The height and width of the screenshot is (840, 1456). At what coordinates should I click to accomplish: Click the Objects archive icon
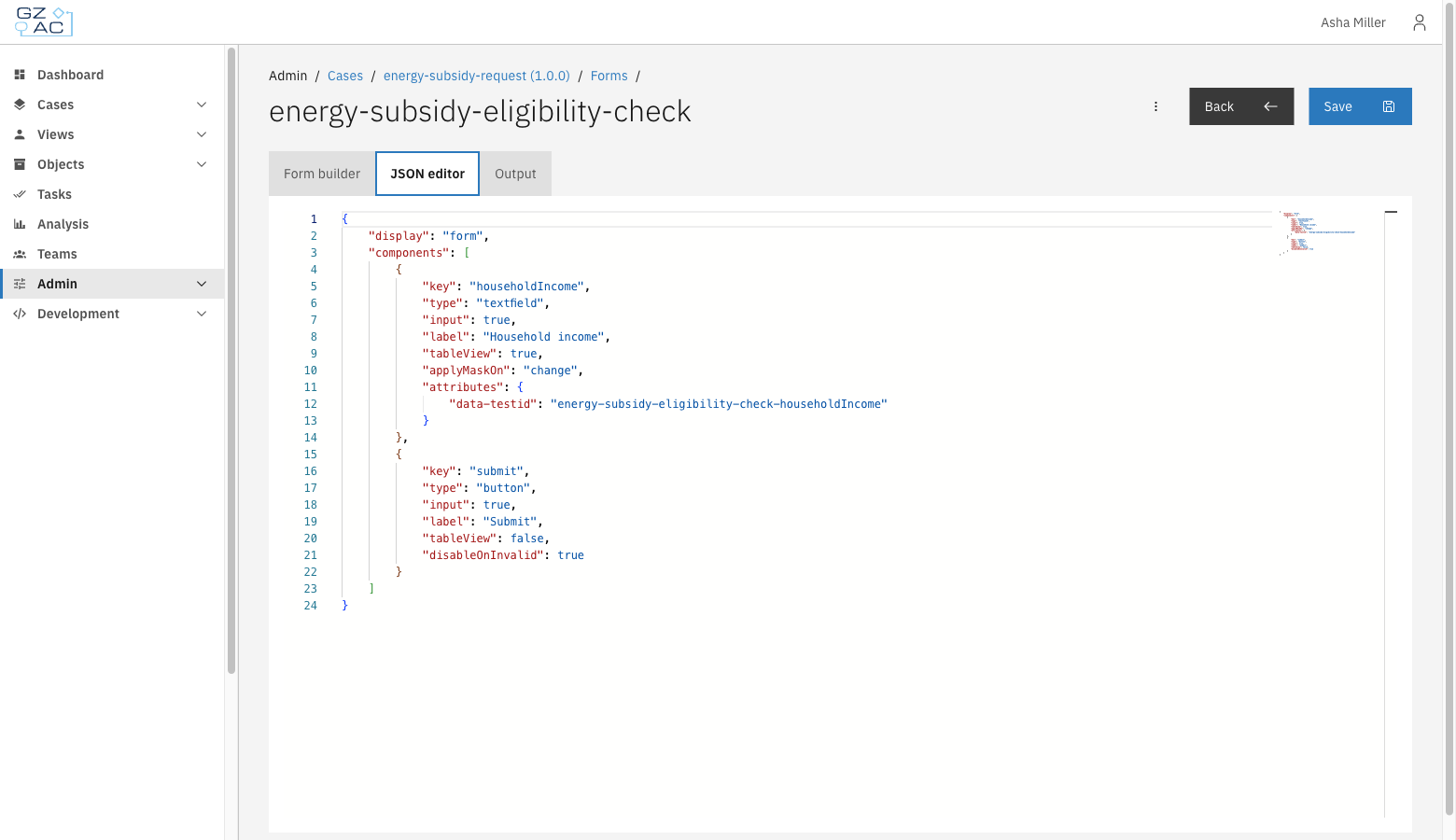pyautogui.click(x=20, y=164)
